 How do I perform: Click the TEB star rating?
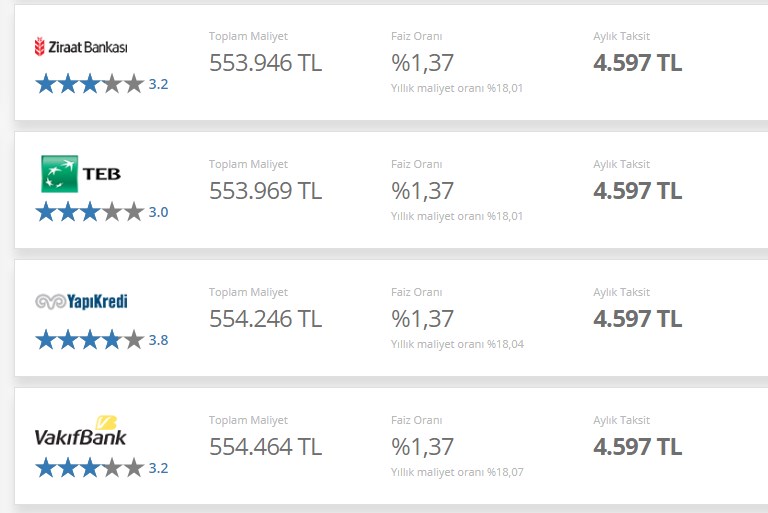pyautogui.click(x=90, y=212)
